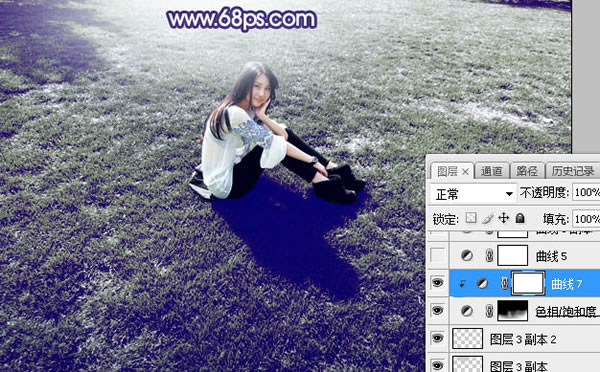The width and height of the screenshot is (600, 372).
Task: Select the 色相/饱和度 black mask thumbnail
Action: (512, 310)
